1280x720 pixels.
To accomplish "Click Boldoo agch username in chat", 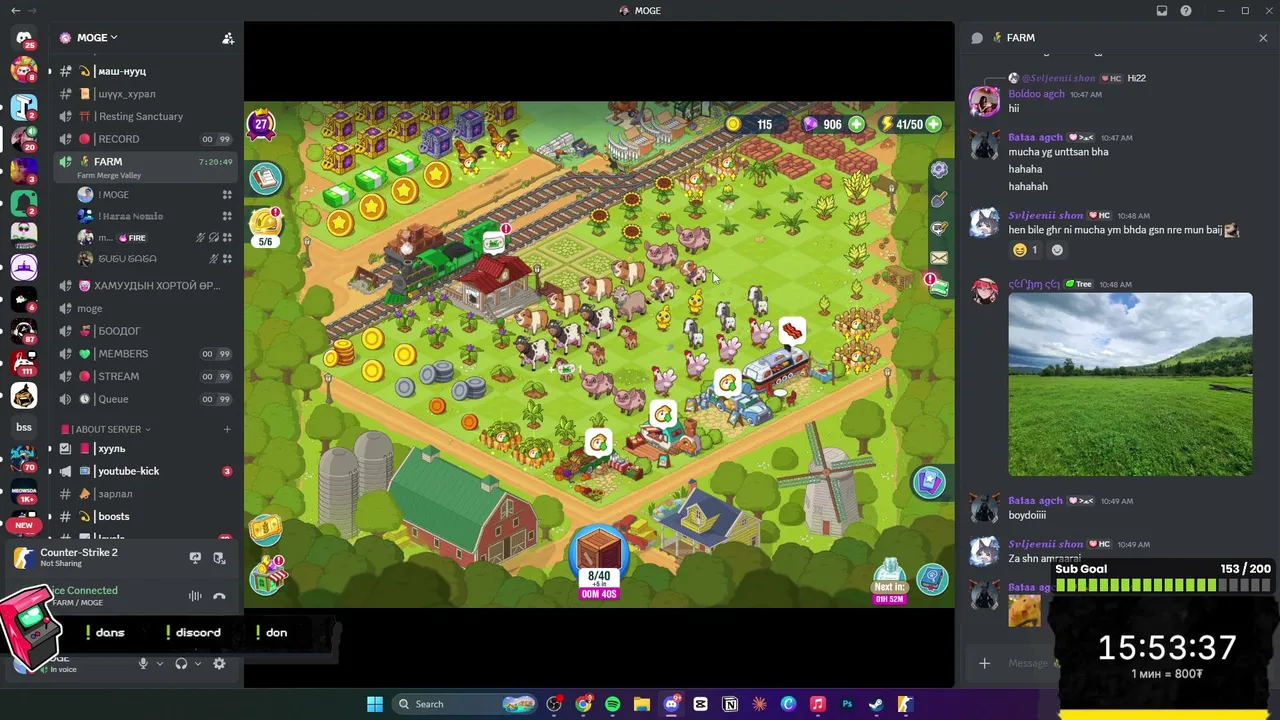I will tap(1036, 94).
